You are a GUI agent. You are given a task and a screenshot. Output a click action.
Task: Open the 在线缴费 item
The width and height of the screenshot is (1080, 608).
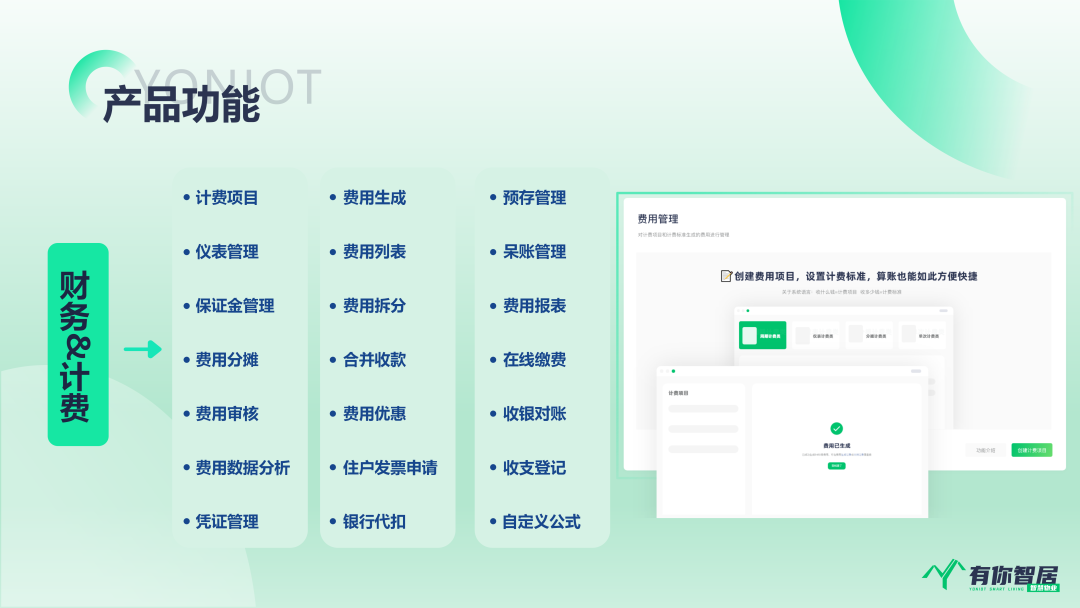click(x=534, y=360)
